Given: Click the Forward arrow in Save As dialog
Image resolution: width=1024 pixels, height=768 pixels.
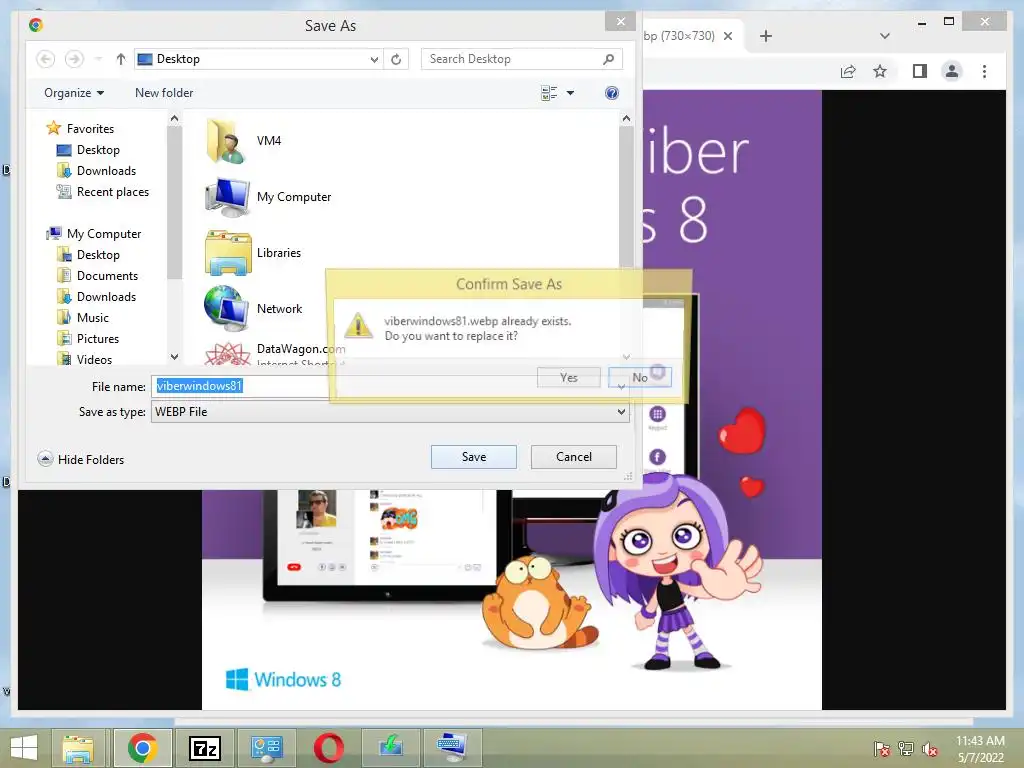Looking at the screenshot, I should click(x=74, y=59).
